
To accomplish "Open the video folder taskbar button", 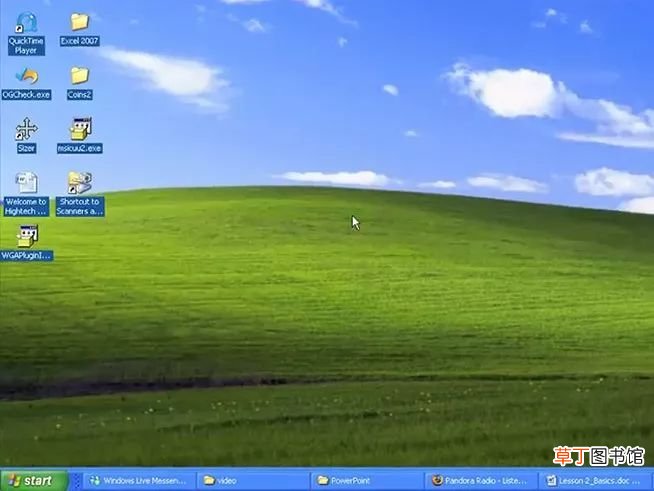I will (x=253, y=481).
